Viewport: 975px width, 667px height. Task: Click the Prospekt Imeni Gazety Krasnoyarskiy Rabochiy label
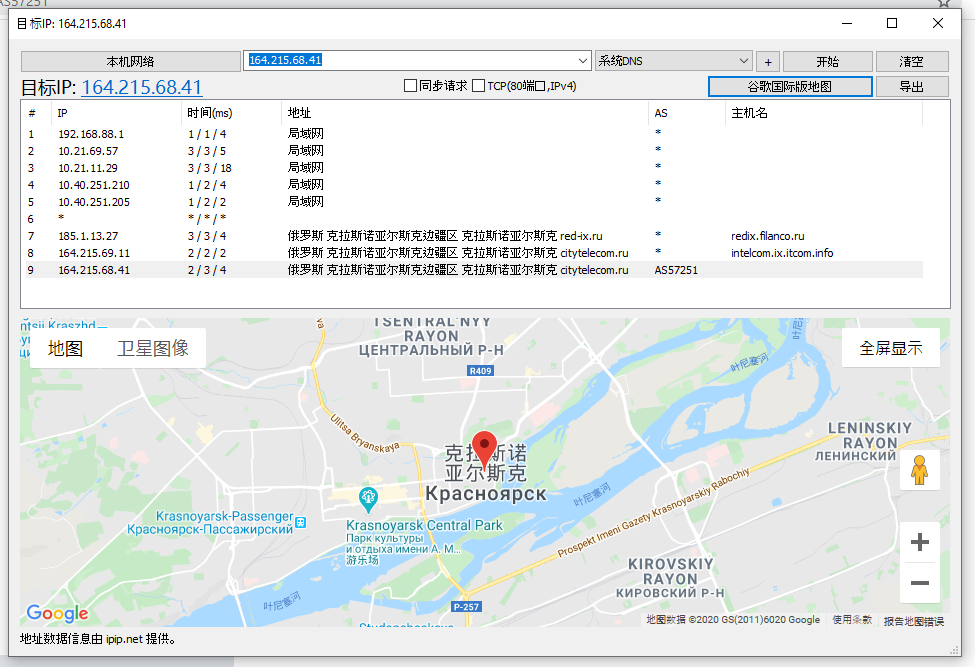click(x=653, y=513)
